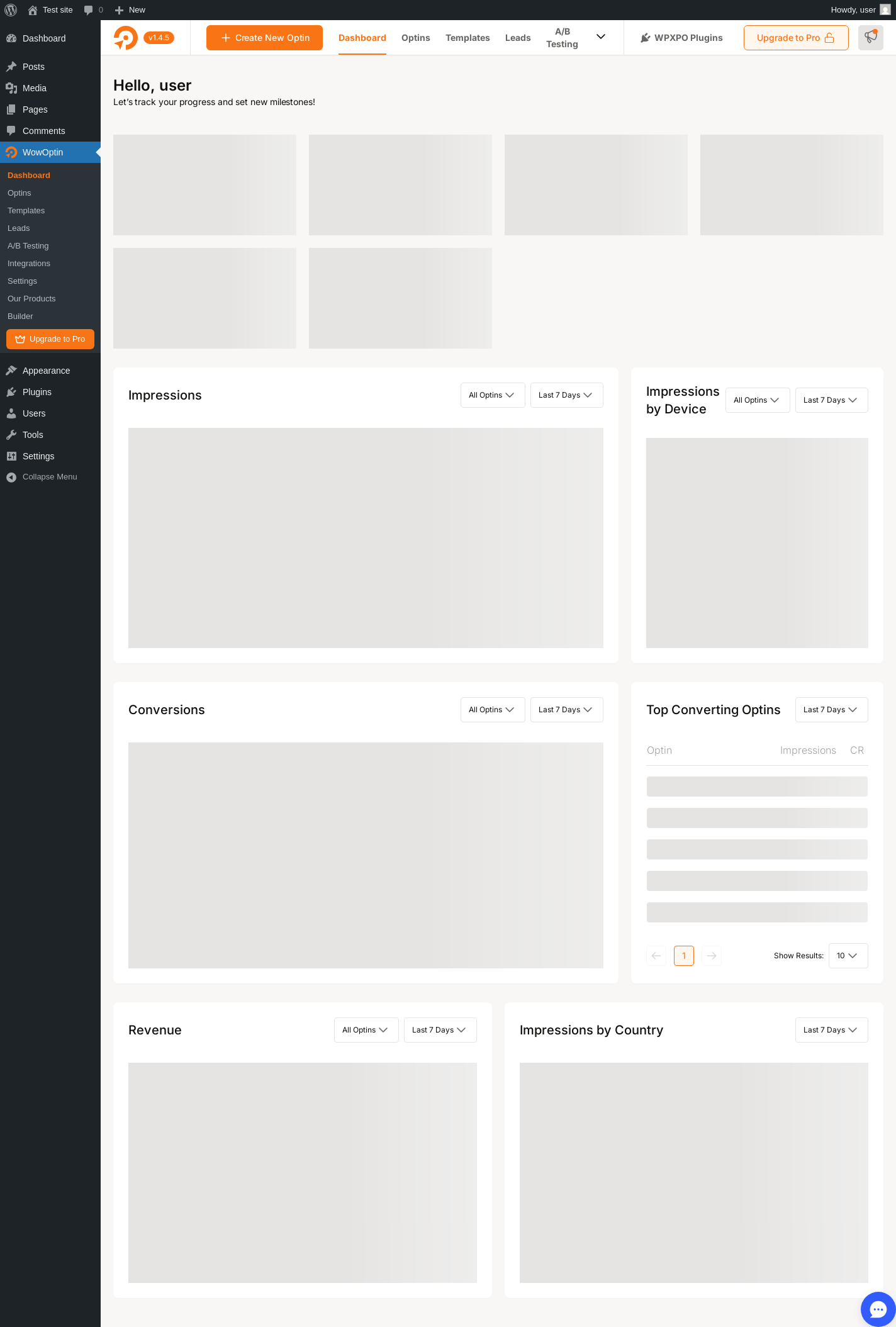The width and height of the screenshot is (896, 1327).
Task: Click the Pages icon in sidebar
Action: coord(11,109)
